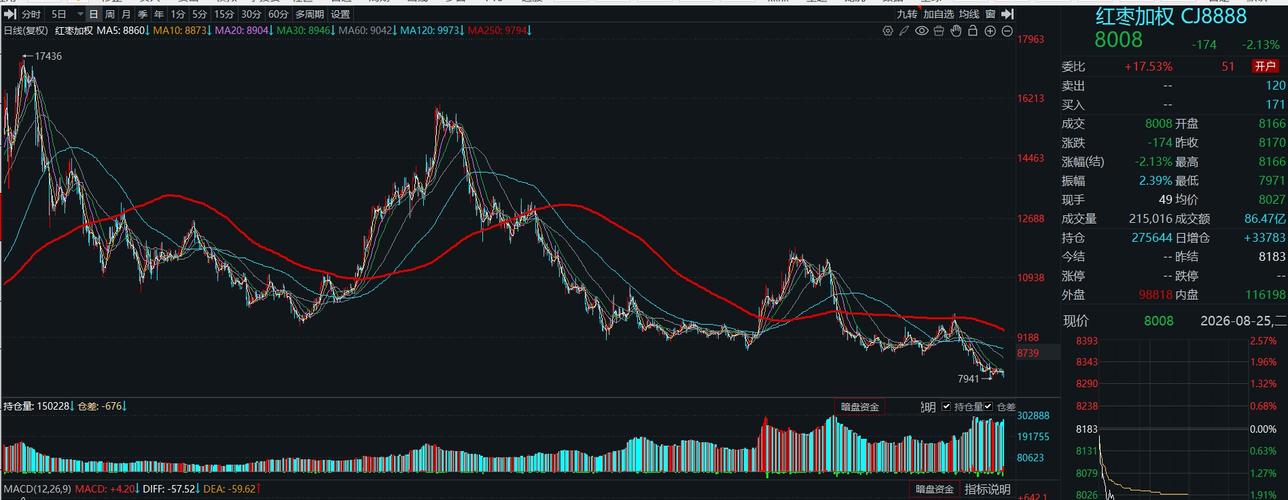The height and width of the screenshot is (500, 1288).
Task: Click the 日线(复权) label
Action: click(x=26, y=31)
